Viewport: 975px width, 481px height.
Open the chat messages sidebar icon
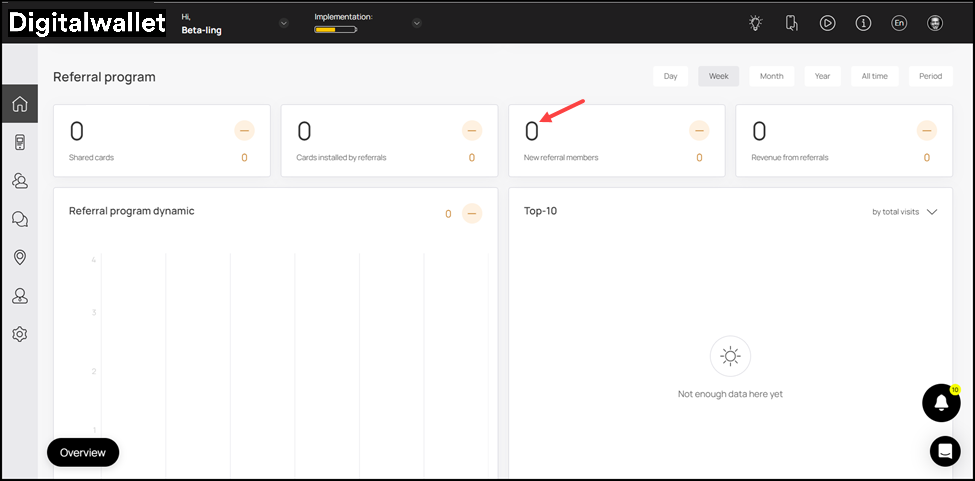19,219
